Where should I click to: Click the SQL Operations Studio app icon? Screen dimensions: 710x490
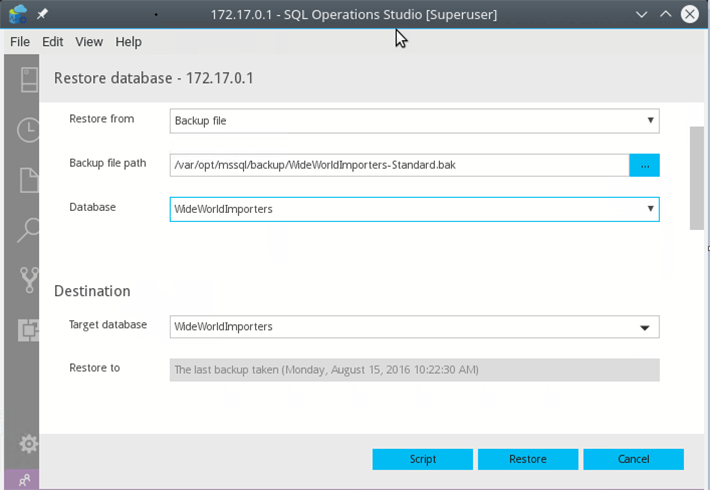tap(17, 15)
